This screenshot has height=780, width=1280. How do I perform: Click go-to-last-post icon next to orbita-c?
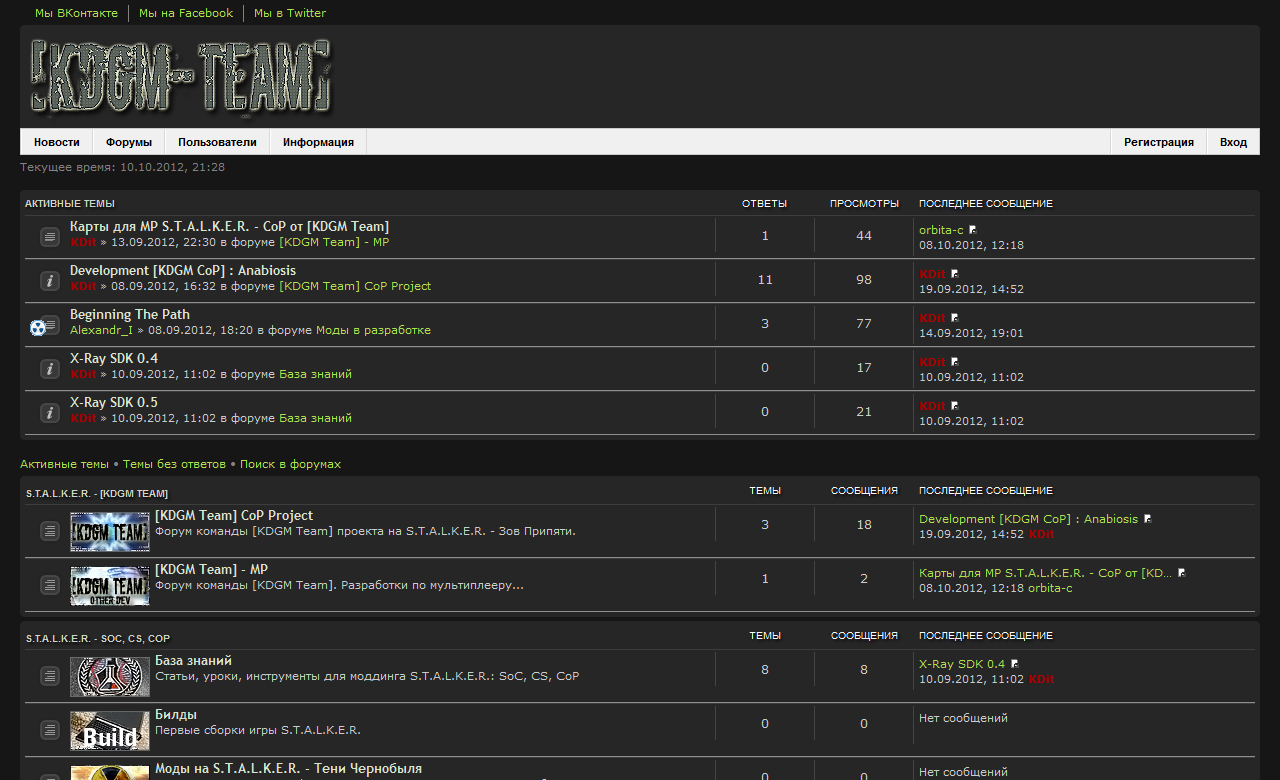tap(973, 230)
